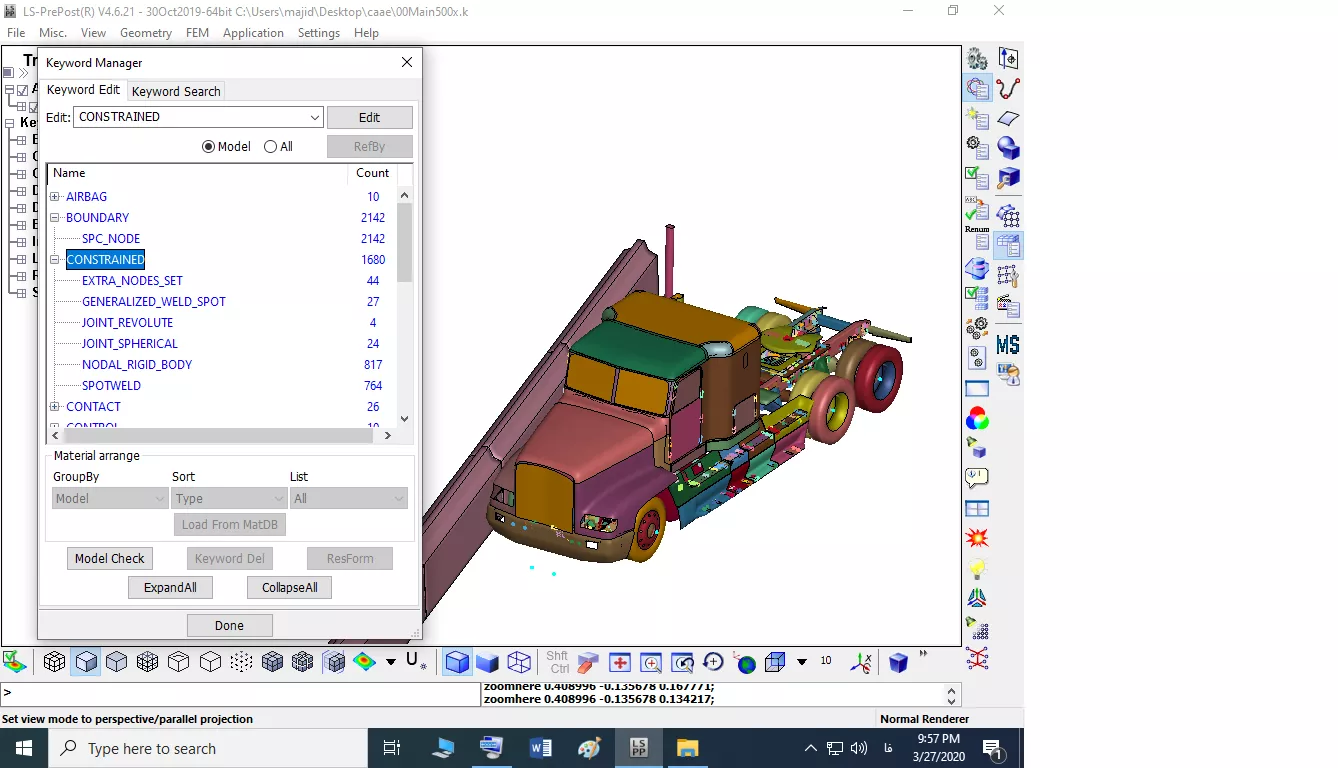This screenshot has width=1338, height=768.
Task: Select the SPOTWELD keyword item
Action: click(111, 386)
